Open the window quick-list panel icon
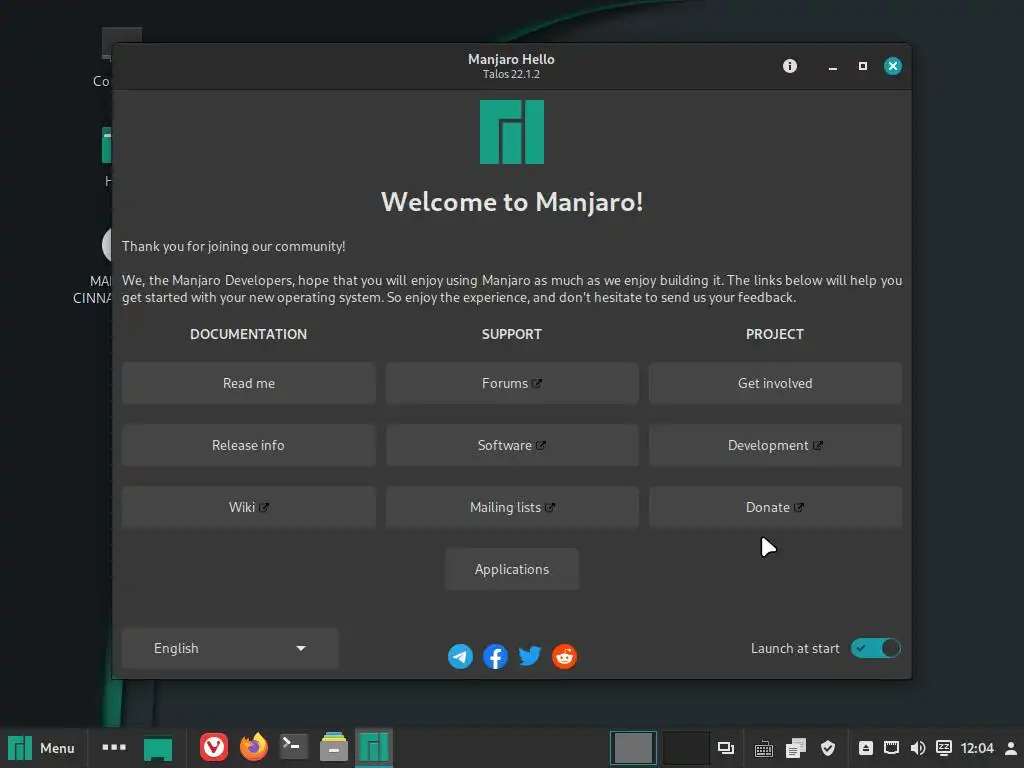Screen dimensions: 1024x768 pos(726,748)
